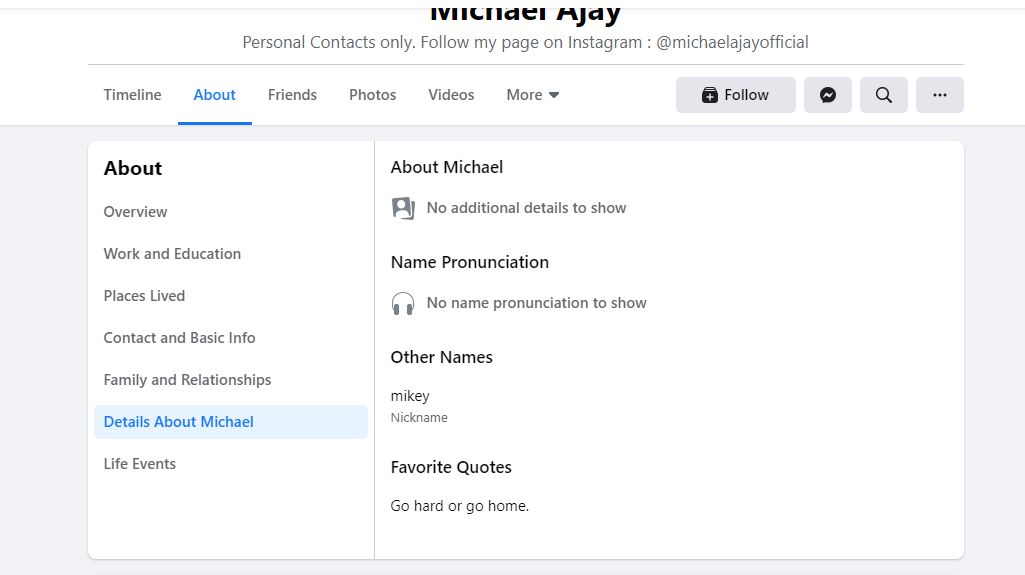This screenshot has width=1025, height=575.
Task: Open Life Events section
Action: pyautogui.click(x=139, y=464)
